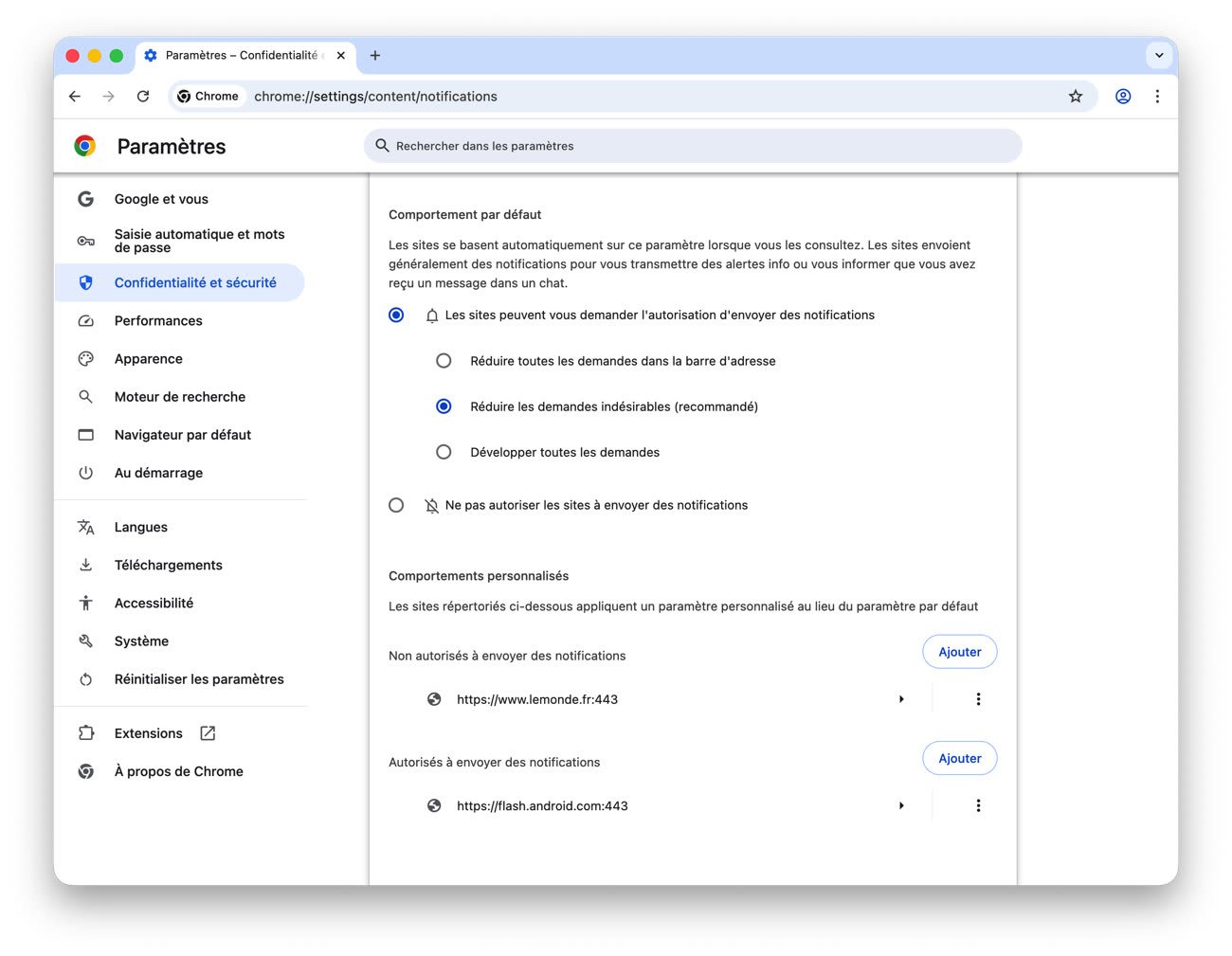Go to Moteur de recherche settings
The height and width of the screenshot is (956, 1232).
pos(179,397)
